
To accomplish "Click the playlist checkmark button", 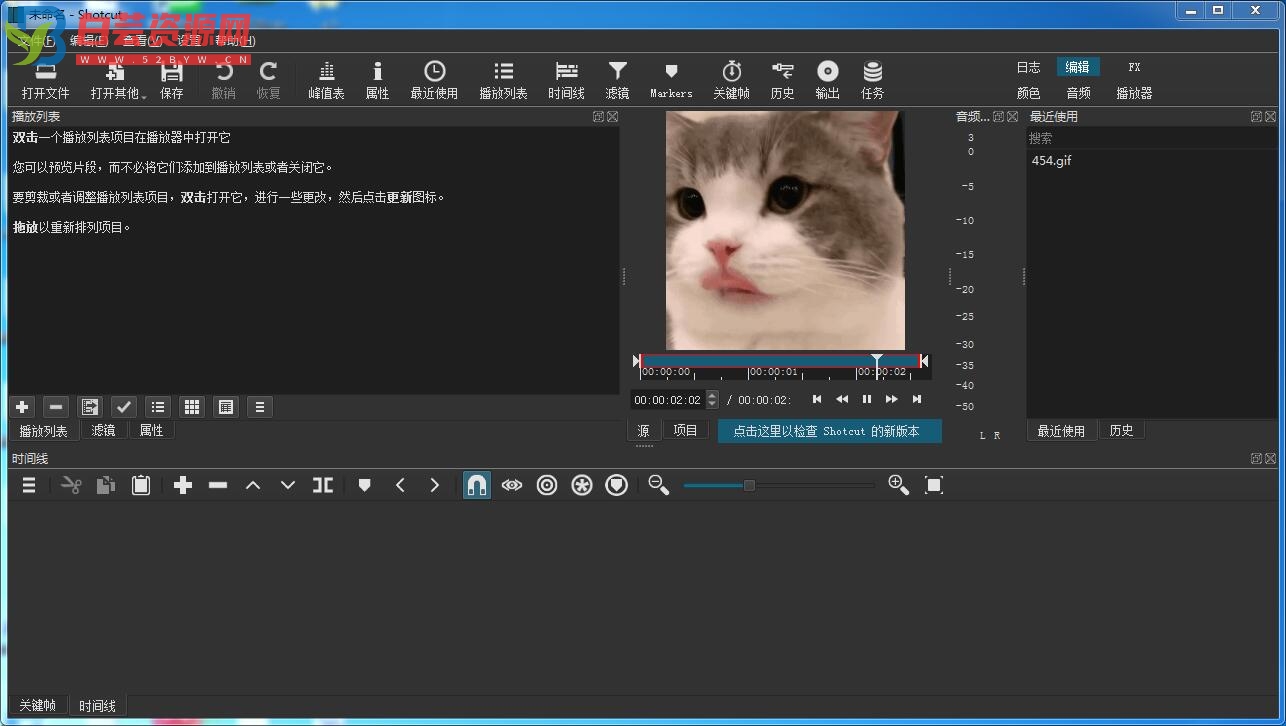I will pyautogui.click(x=124, y=407).
